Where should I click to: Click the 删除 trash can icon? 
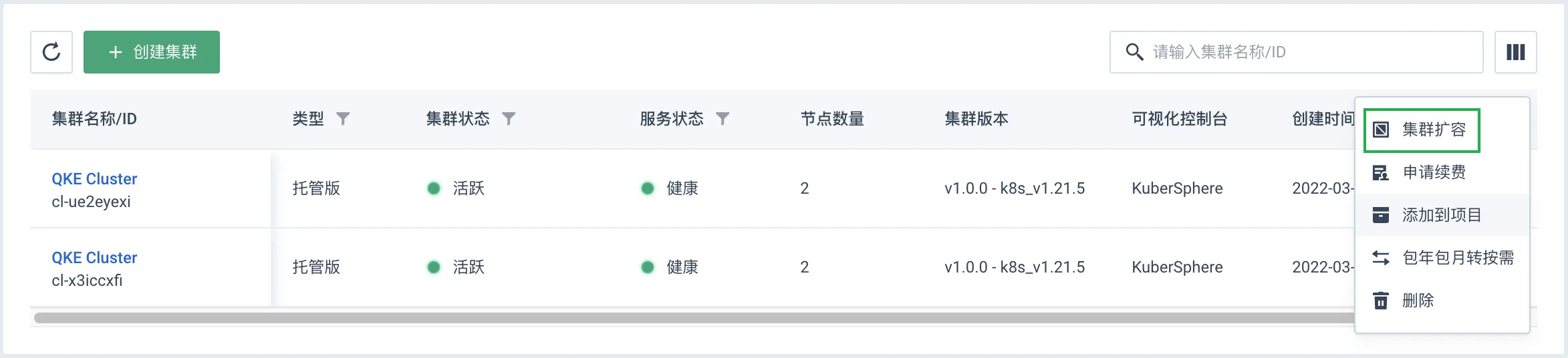tap(1381, 301)
